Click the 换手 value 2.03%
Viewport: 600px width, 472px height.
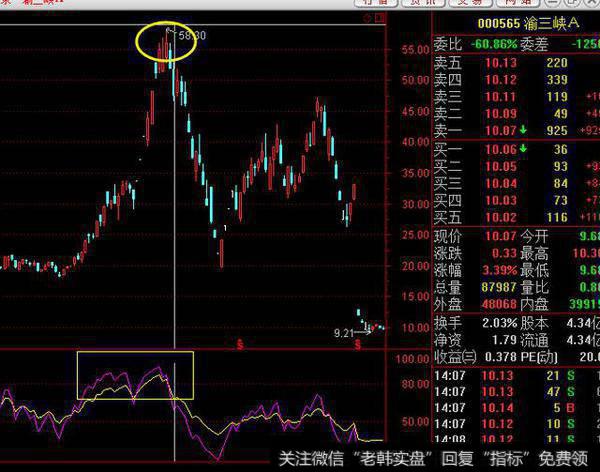[499, 323]
